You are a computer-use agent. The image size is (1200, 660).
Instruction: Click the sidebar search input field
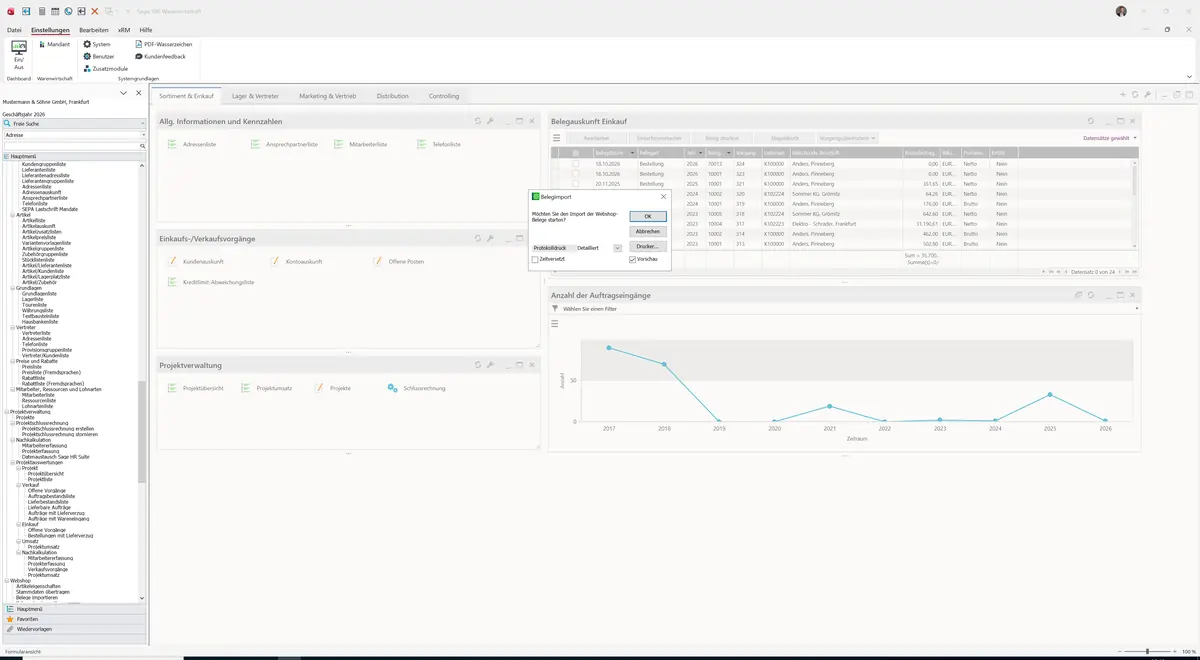(x=70, y=146)
